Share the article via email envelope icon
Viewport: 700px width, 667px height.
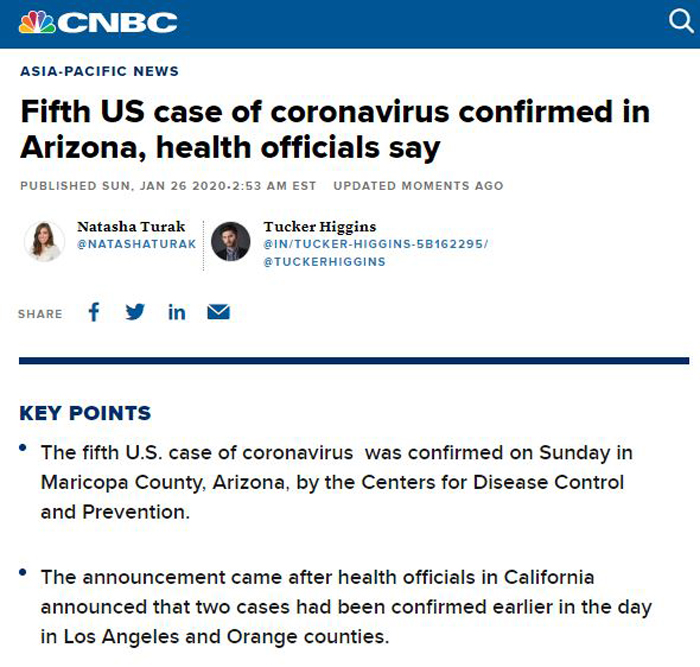pyautogui.click(x=218, y=312)
